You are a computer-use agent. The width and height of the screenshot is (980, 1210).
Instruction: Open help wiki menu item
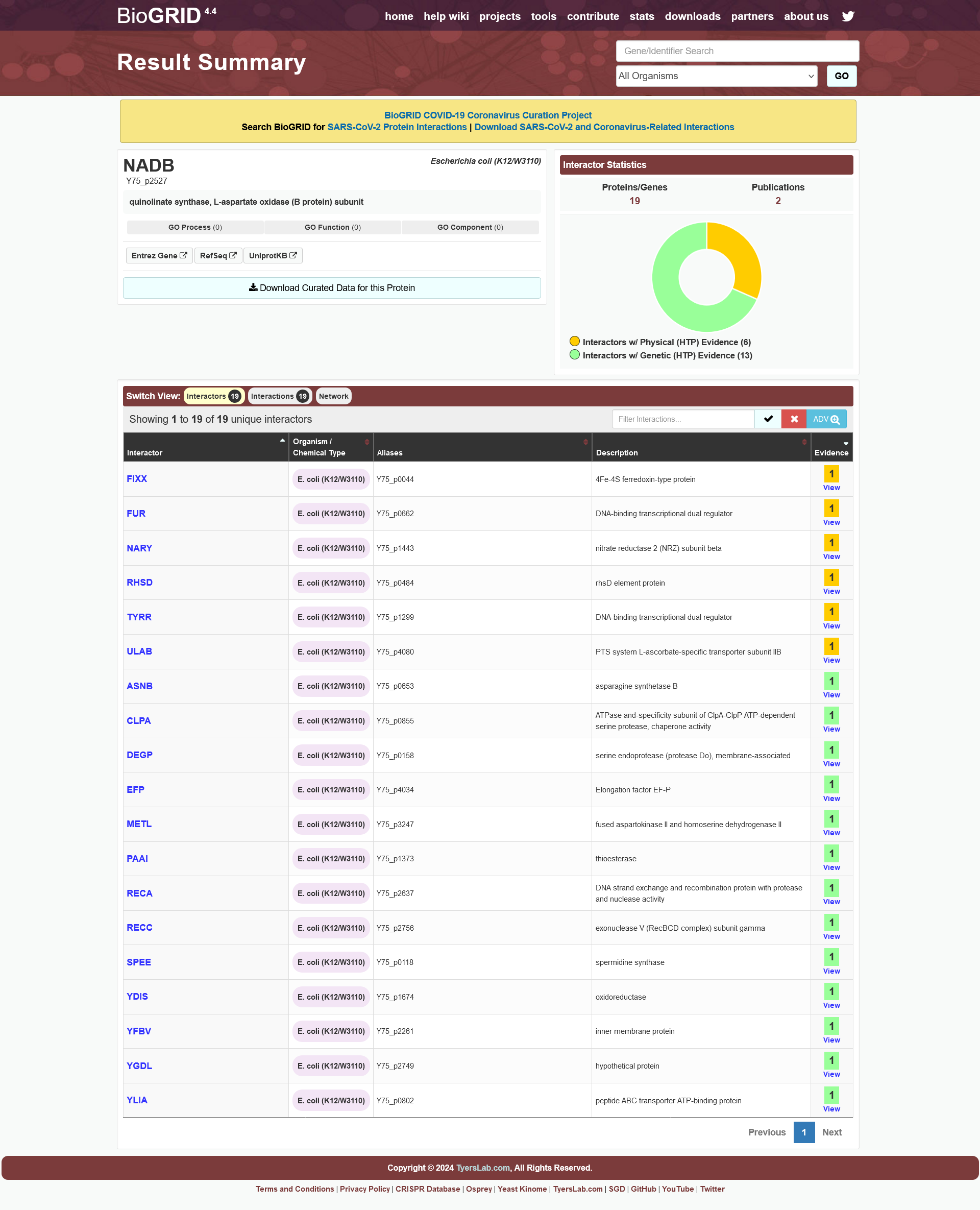click(x=446, y=16)
